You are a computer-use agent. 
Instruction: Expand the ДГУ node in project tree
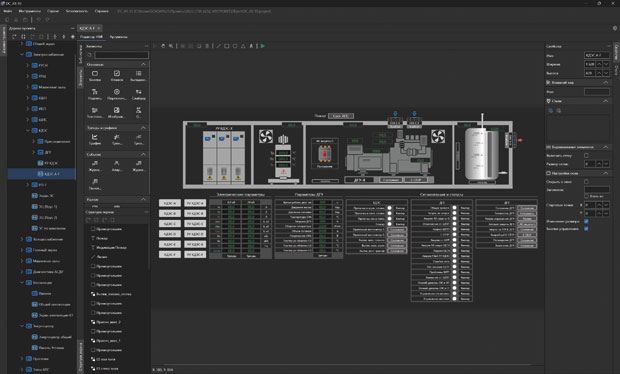click(33, 152)
